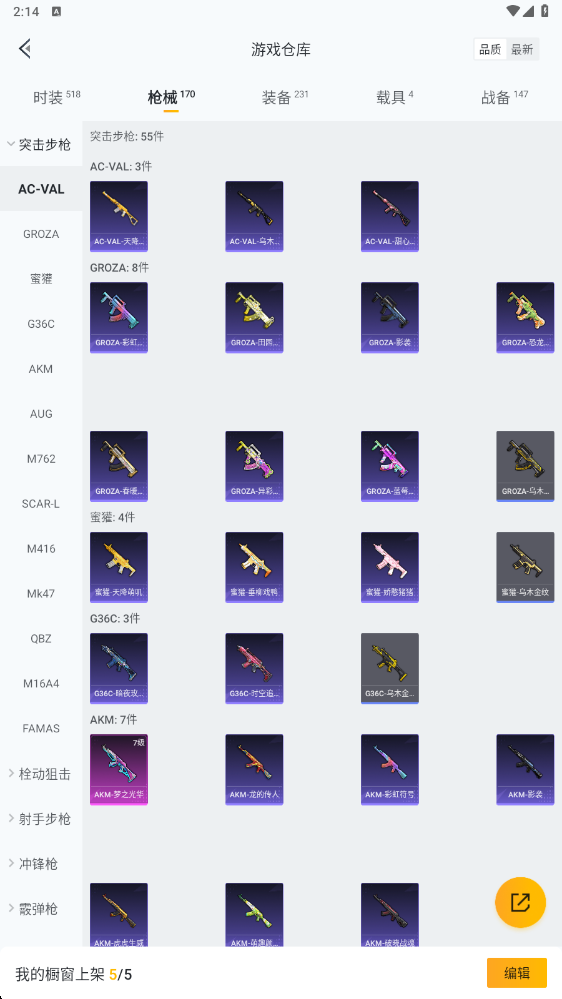Viewport: 562px width, 999px height.
Task: Tap the 编辑 button
Action: click(517, 973)
